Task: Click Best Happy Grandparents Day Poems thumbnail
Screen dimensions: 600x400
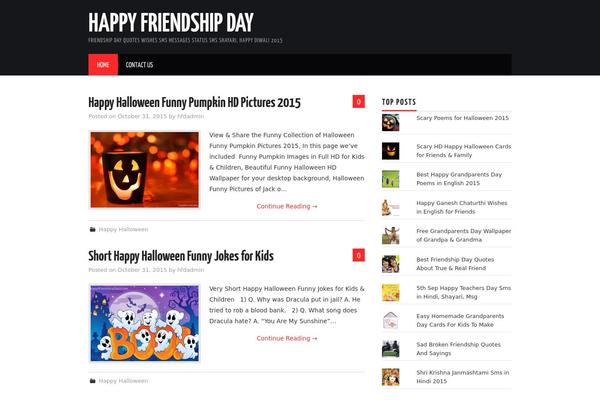Action: point(390,179)
